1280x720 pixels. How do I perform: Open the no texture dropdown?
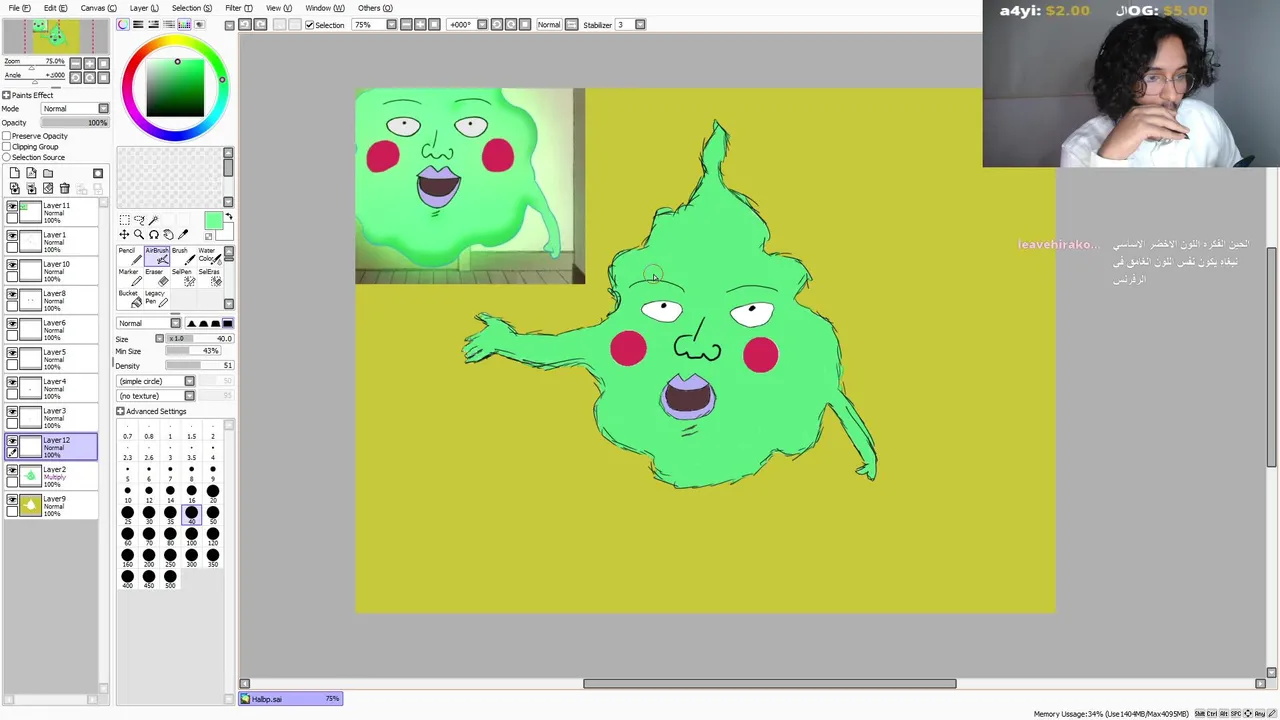pyautogui.click(x=156, y=396)
